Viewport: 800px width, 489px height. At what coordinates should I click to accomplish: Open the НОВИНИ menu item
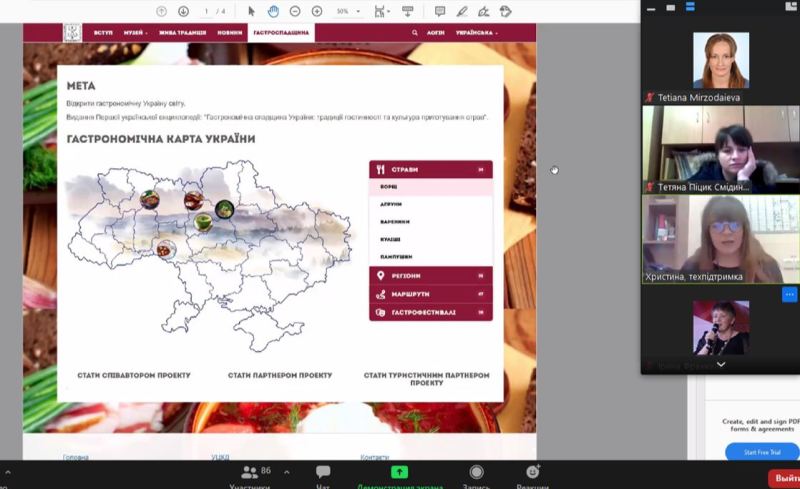pos(230,33)
